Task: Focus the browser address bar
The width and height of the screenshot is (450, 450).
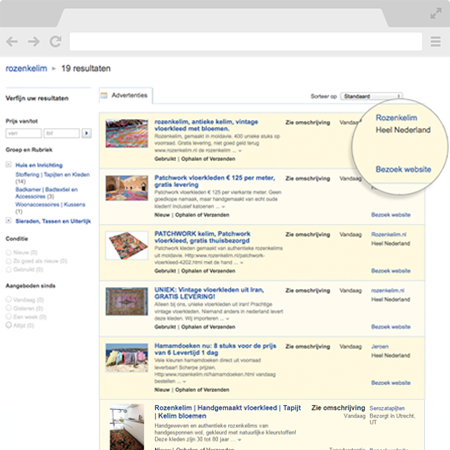Action: click(246, 42)
